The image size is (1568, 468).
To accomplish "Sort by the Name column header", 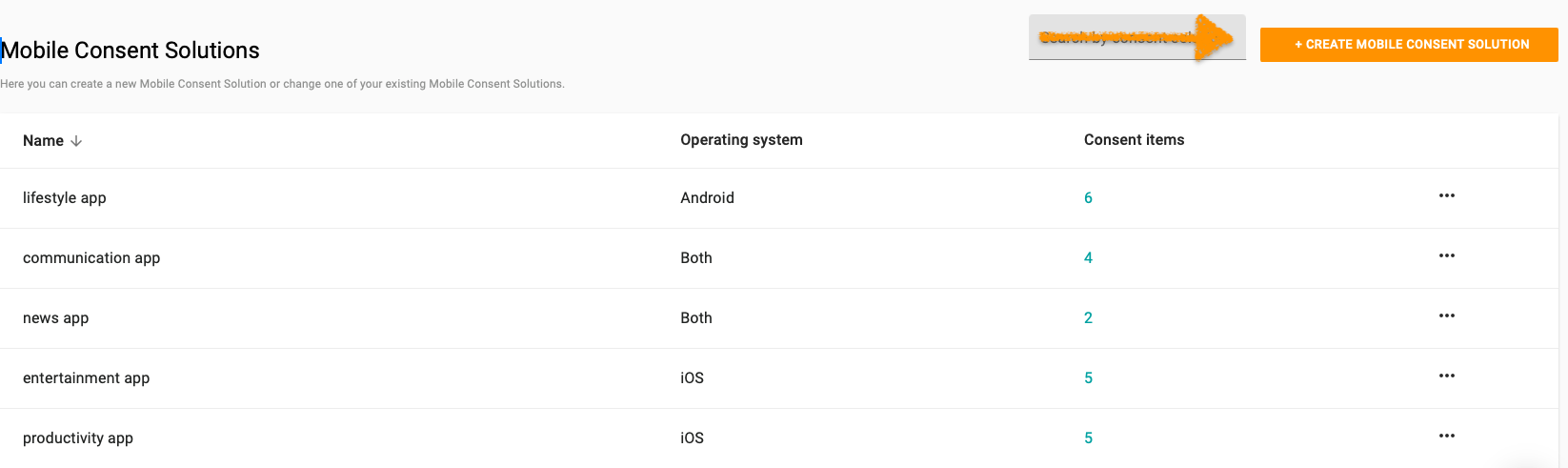I will [x=43, y=141].
